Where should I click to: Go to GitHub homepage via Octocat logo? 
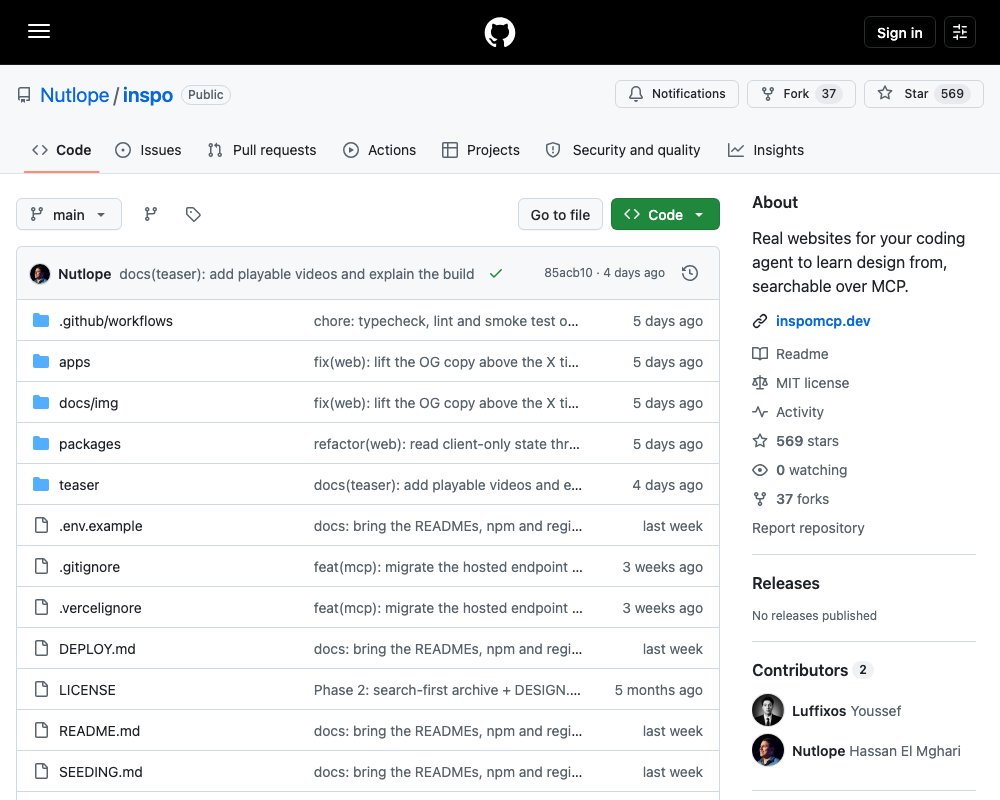pos(499,32)
